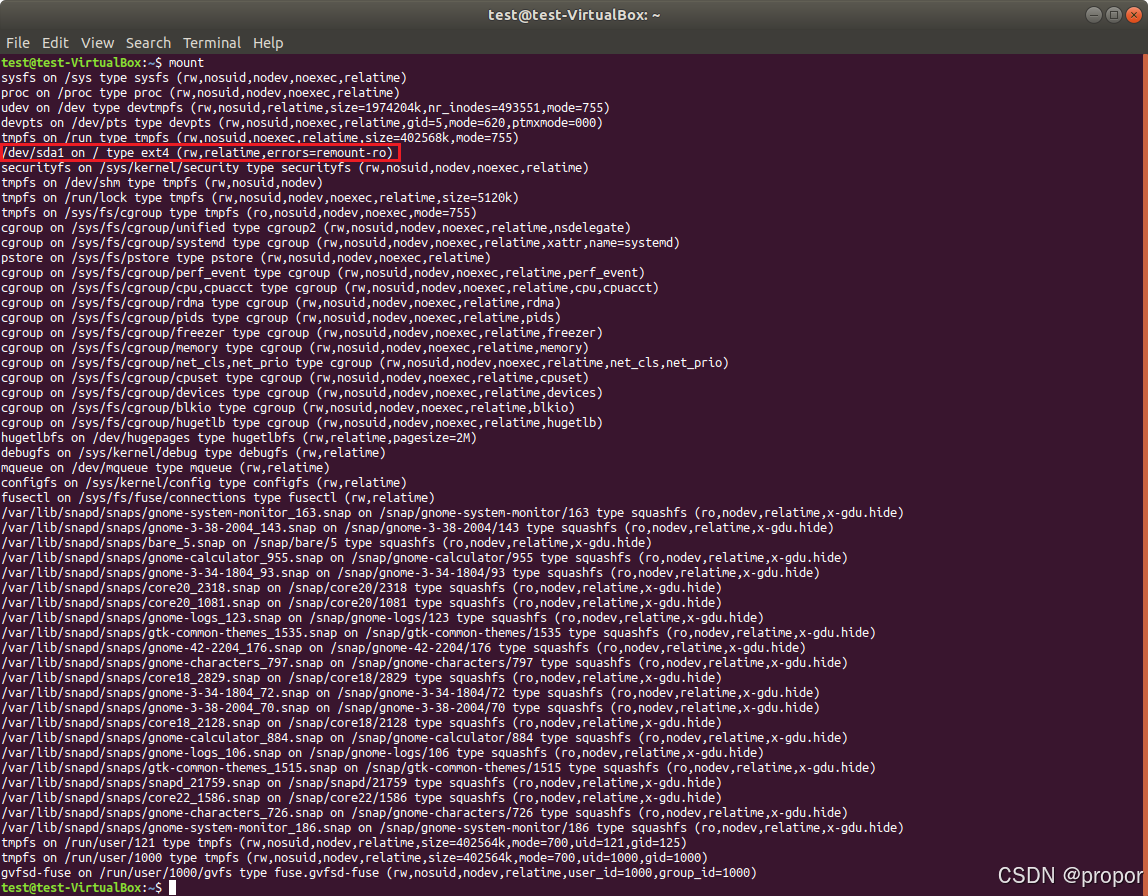
Task: Click the tmpfs on /run/user/1000 line
Action: (x=354, y=858)
